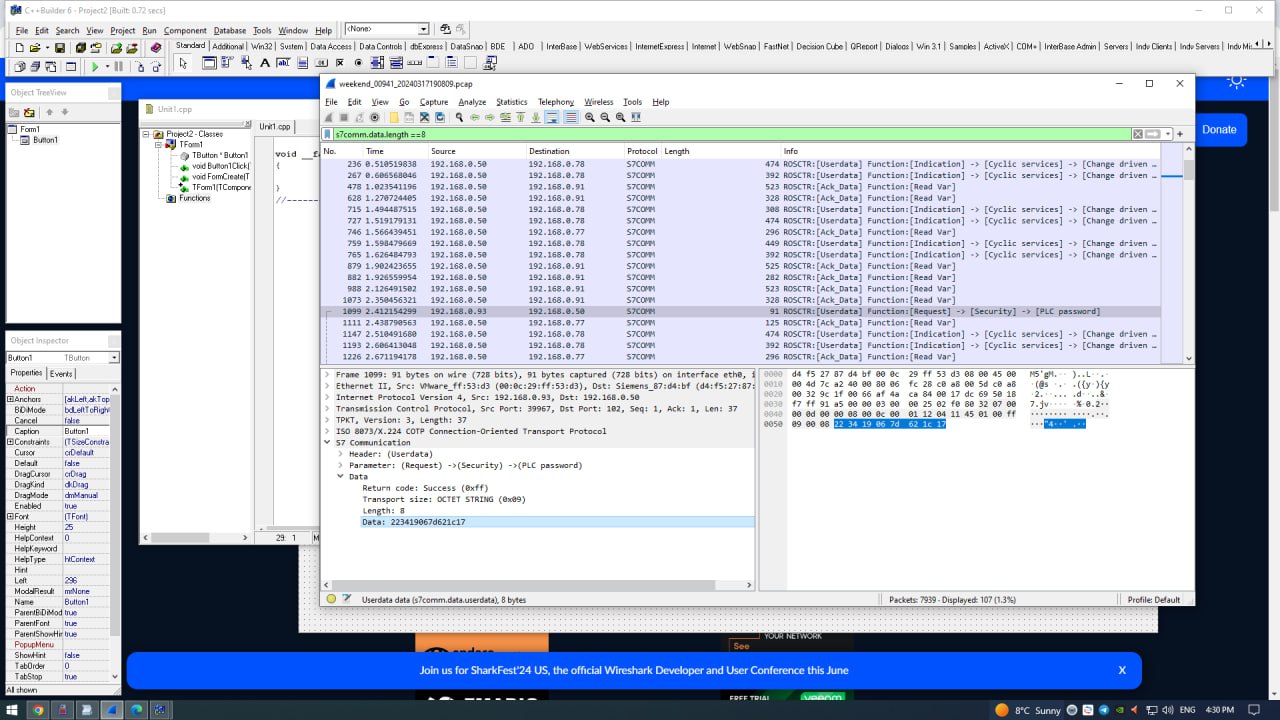Click reload capture file icon in Wireshark
Viewport: 1280px width, 720px height.
pos(440,117)
